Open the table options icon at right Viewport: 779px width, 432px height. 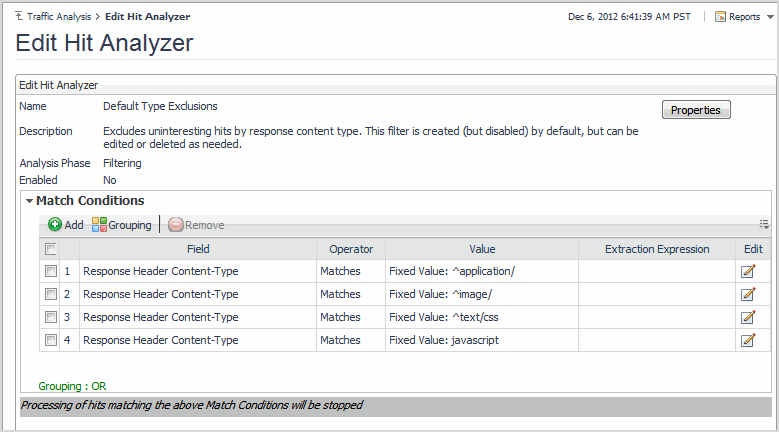[x=764, y=225]
